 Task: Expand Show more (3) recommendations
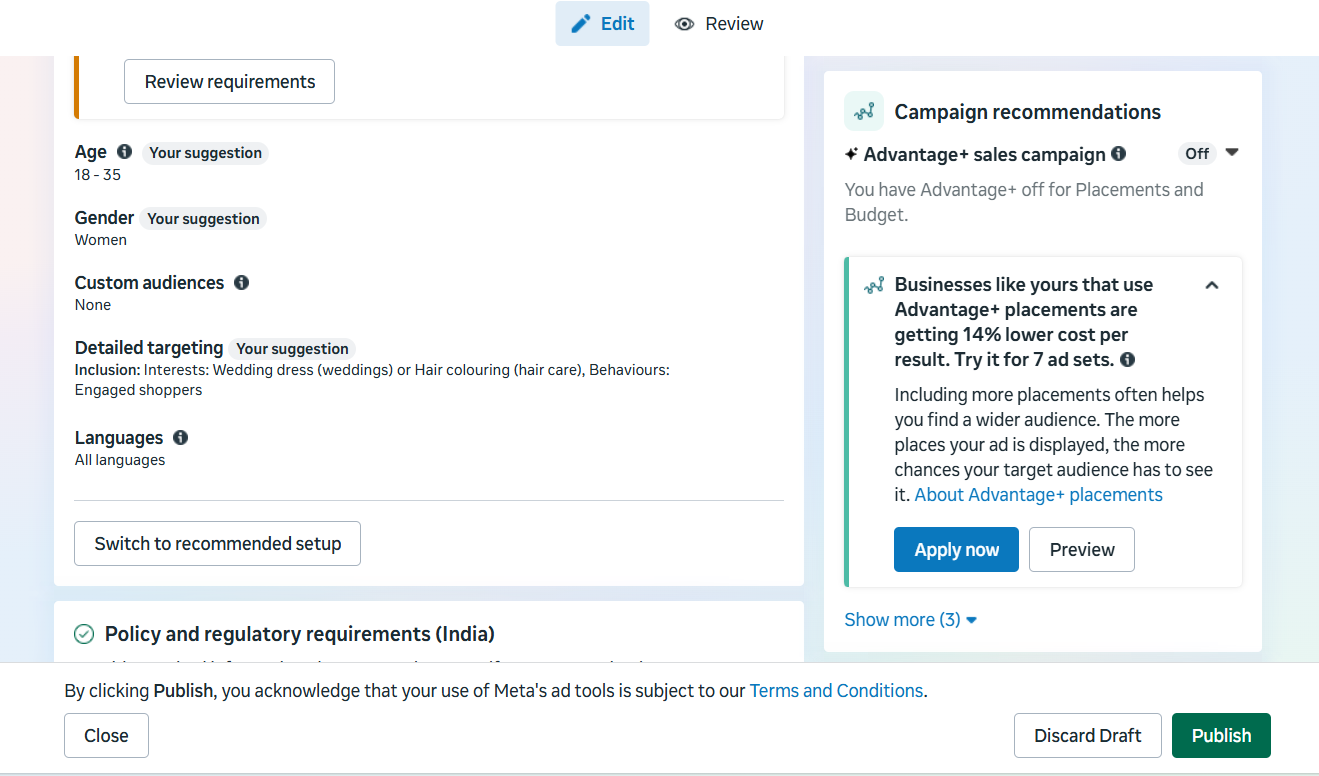[x=910, y=620]
